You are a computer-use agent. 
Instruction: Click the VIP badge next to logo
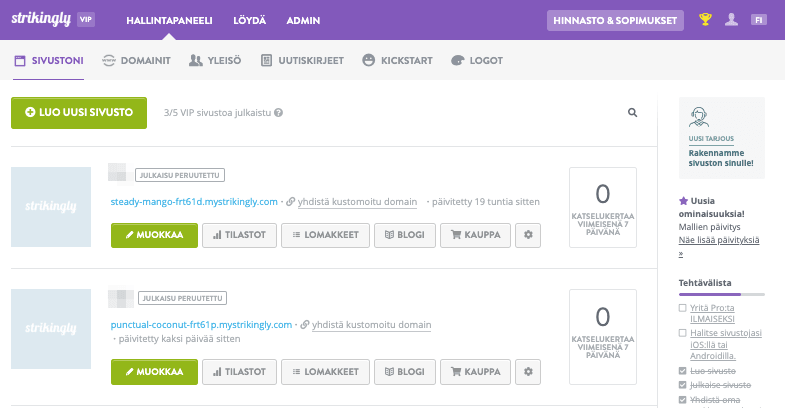[86, 20]
